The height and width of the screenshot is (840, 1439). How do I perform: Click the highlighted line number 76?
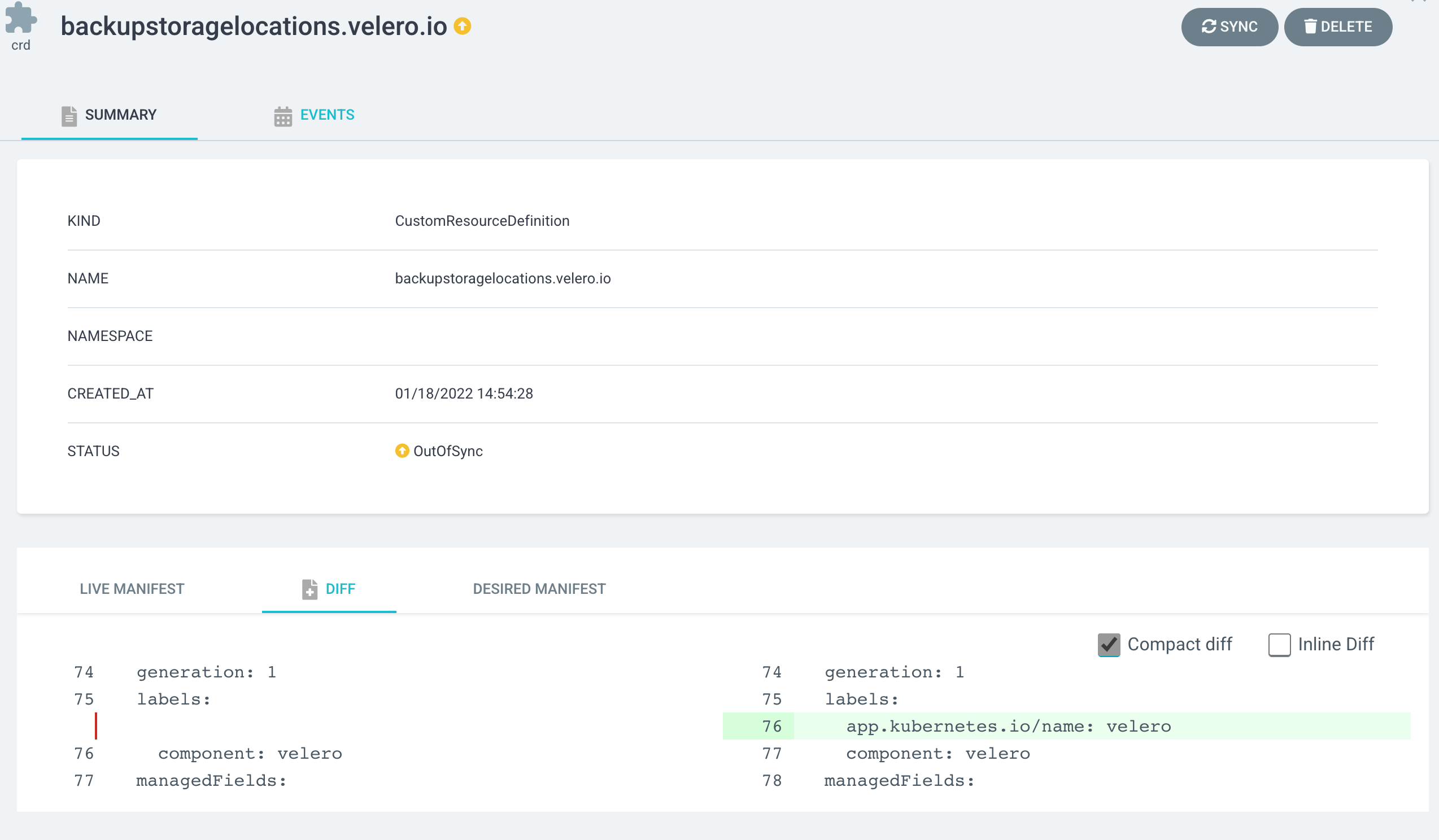click(771, 726)
